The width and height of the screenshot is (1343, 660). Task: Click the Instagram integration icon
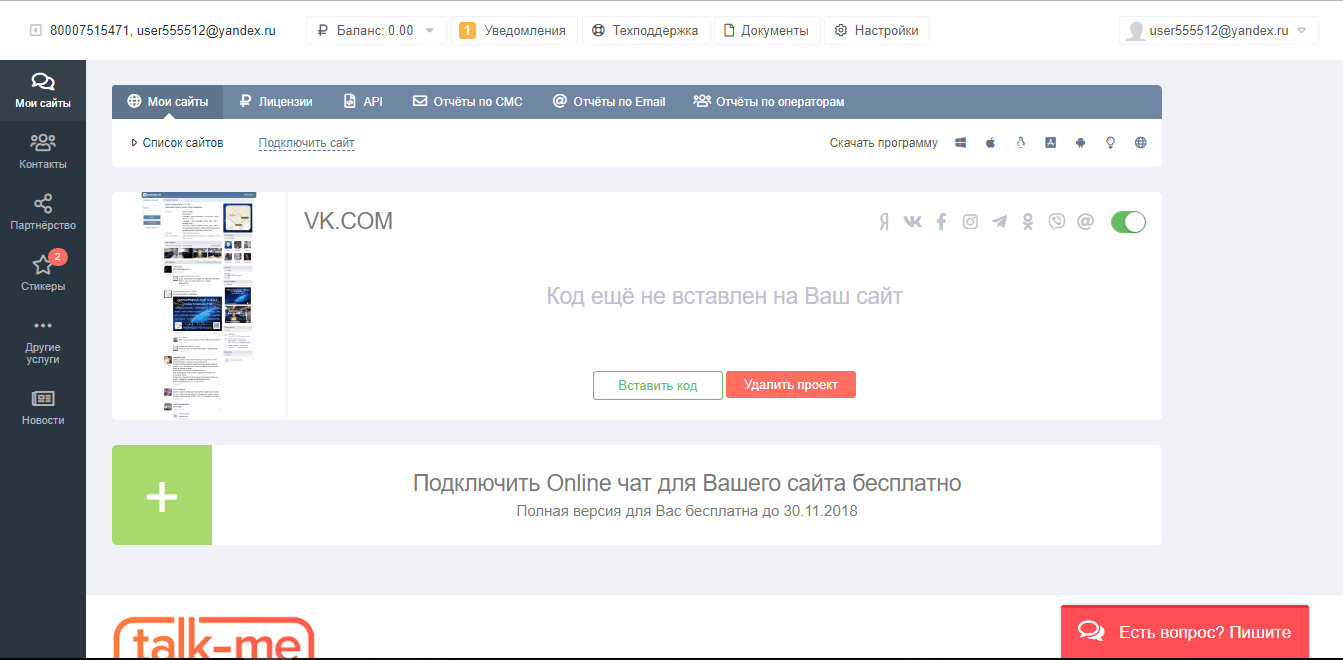(970, 222)
